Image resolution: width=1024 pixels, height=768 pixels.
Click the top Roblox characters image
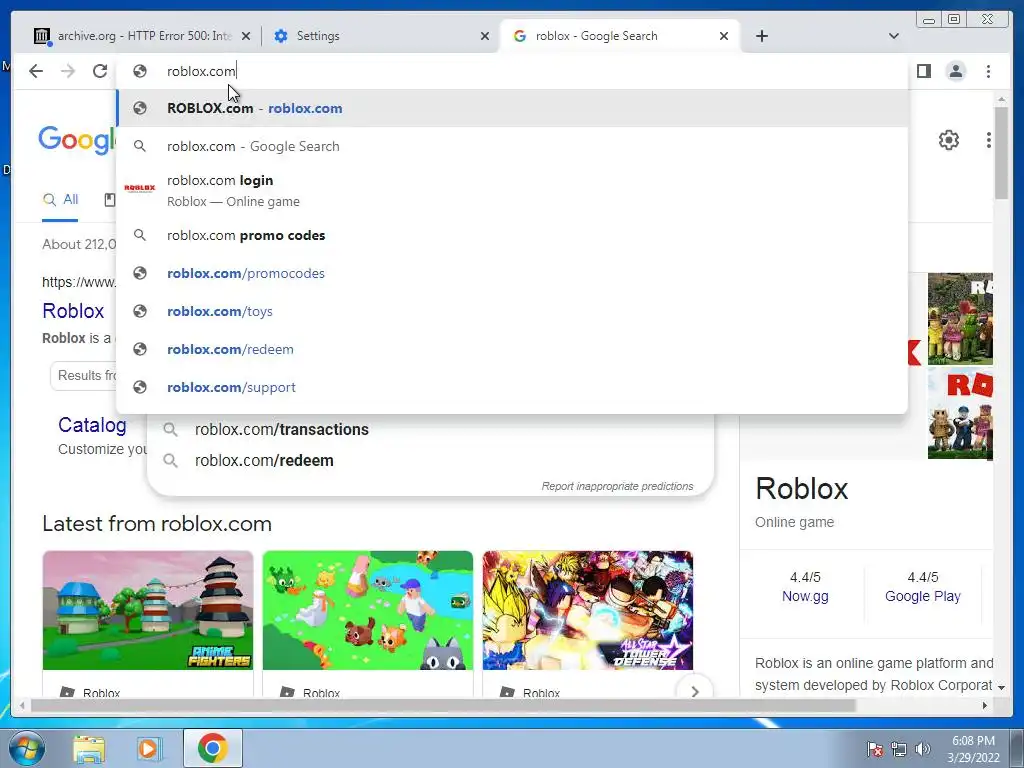coord(960,319)
